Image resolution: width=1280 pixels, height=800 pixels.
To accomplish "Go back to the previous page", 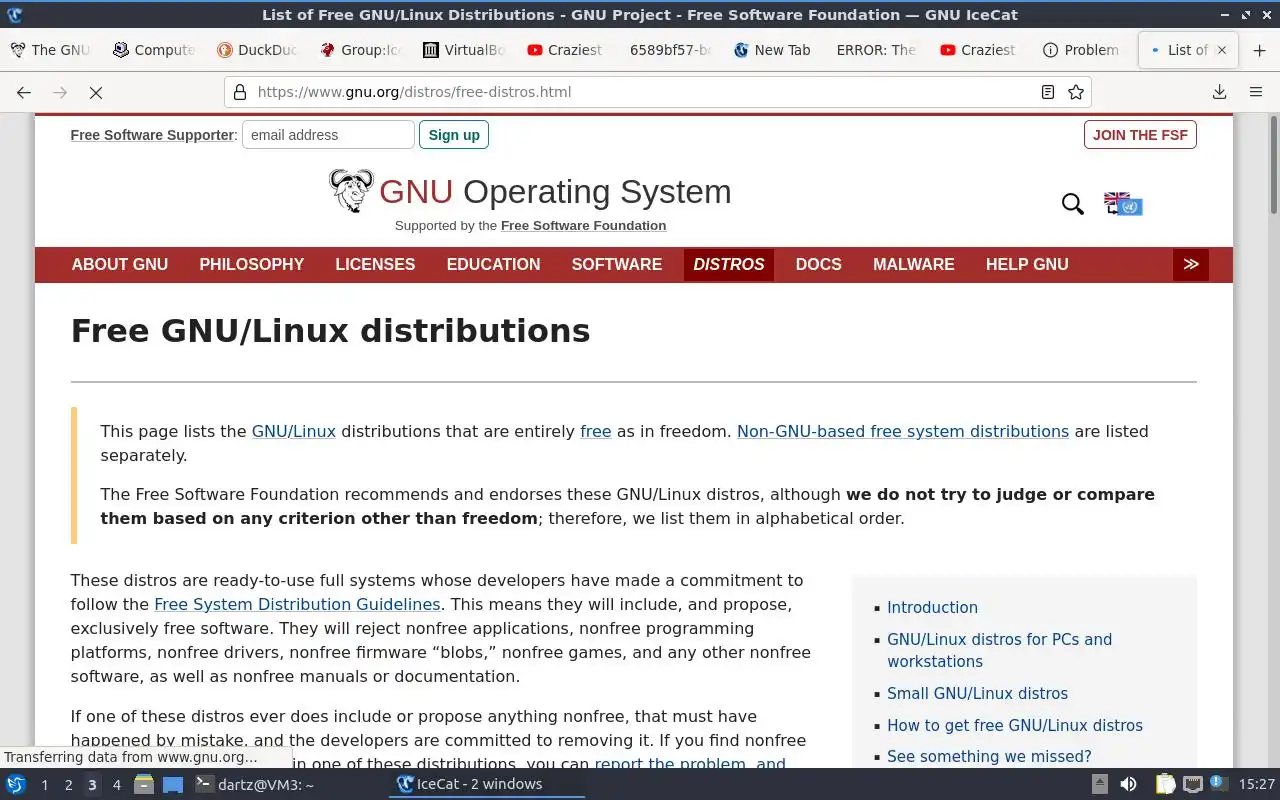I will 24,92.
